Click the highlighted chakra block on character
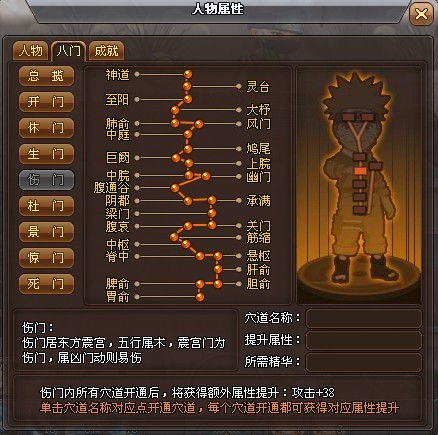Image resolution: width=438 pixels, height=435 pixels. 360,171
